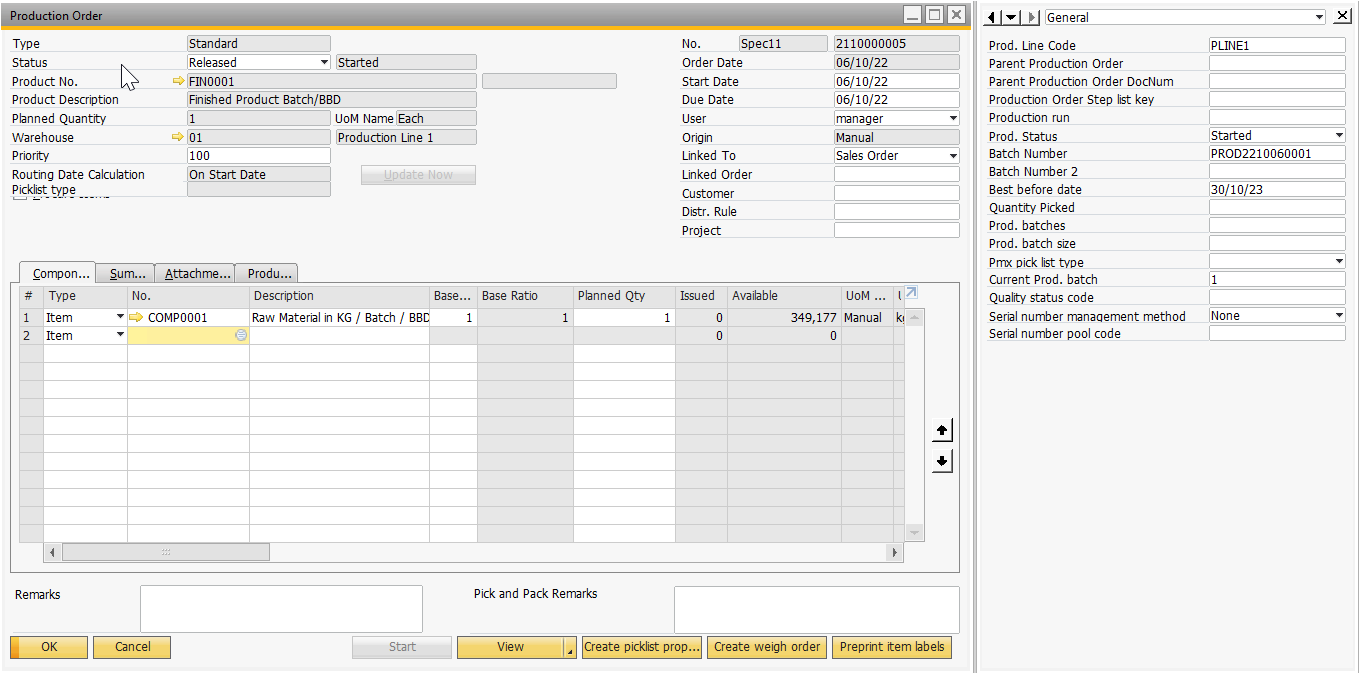Viewport: 1359px width, 673px height.
Task: Switch to the Attachme... tab
Action: 195,273
